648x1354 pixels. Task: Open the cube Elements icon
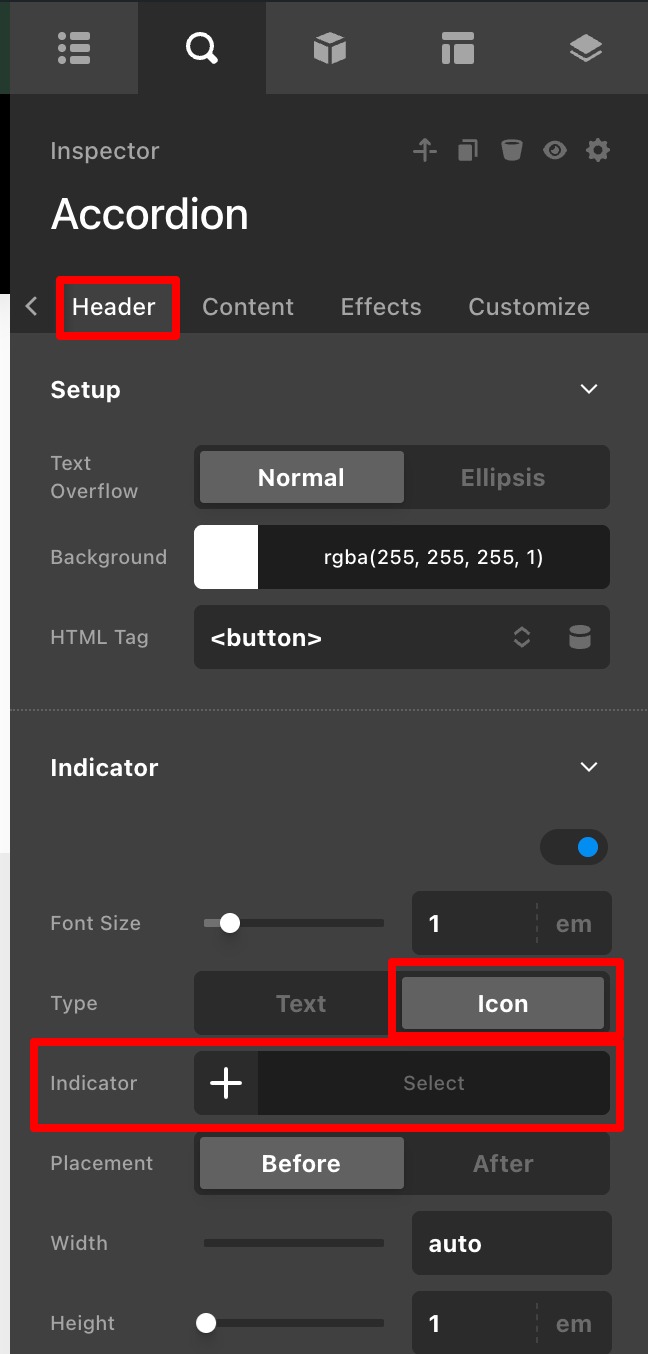[x=329, y=48]
